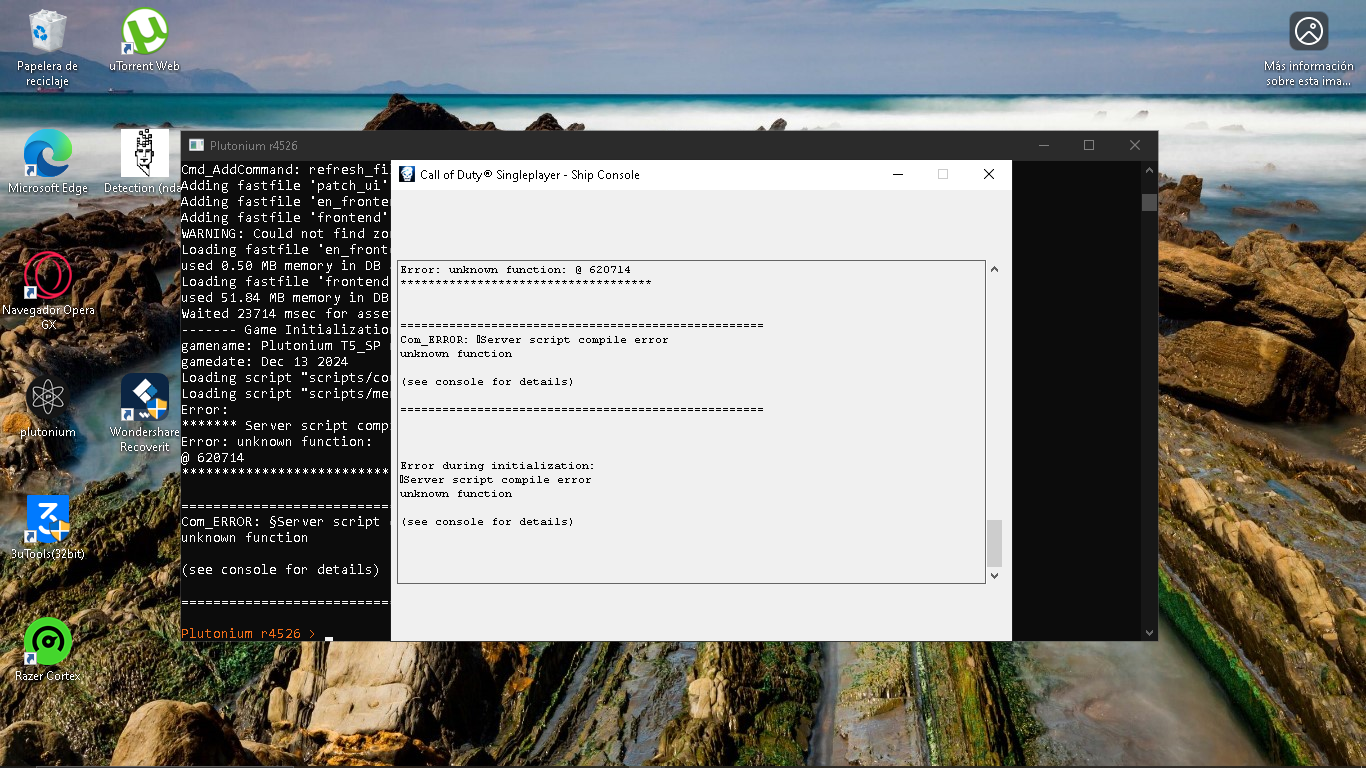The image size is (1366, 768).
Task: Open the plutonium desktop icon
Action: (48, 407)
